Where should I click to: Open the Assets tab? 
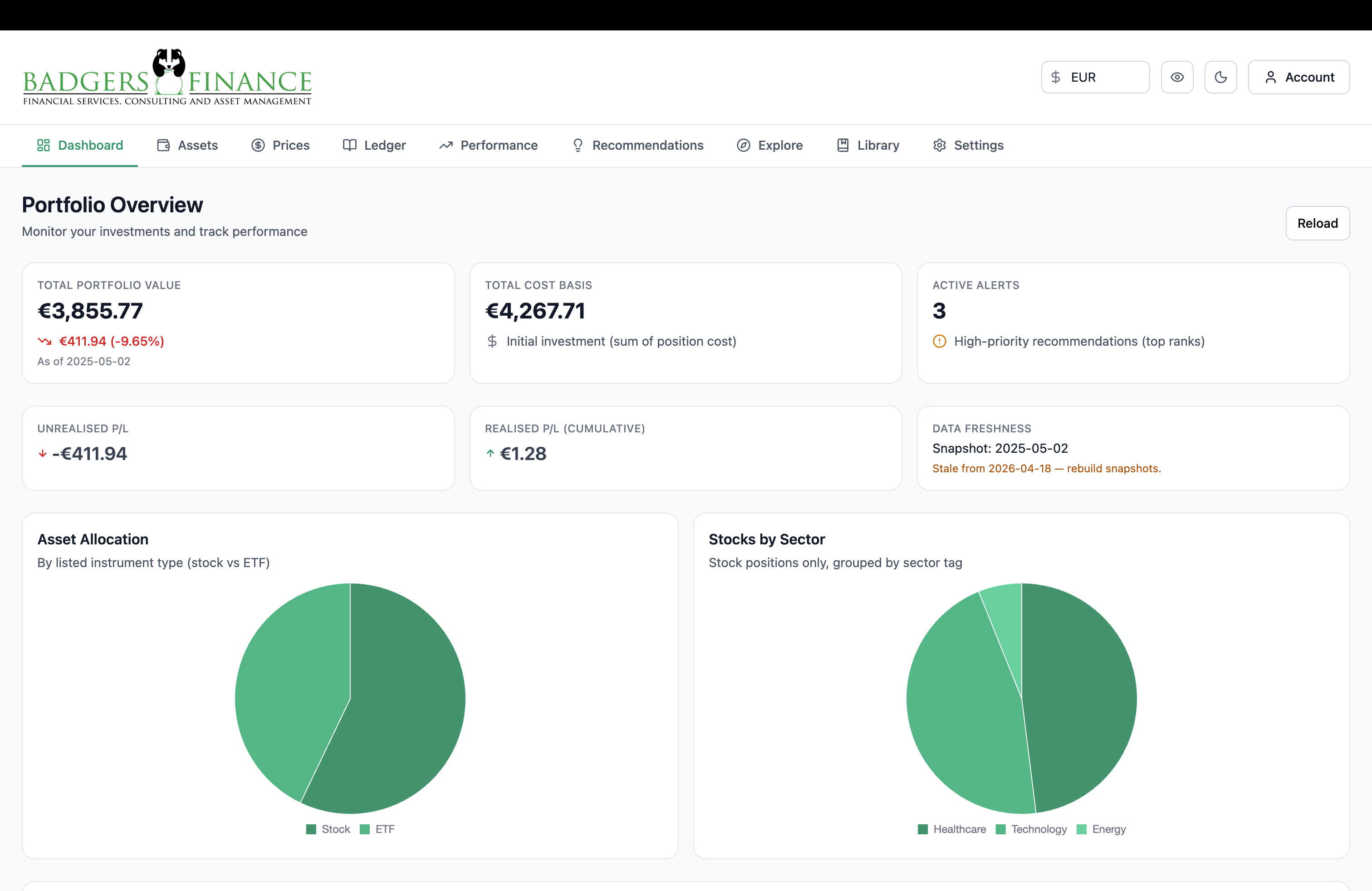[187, 145]
